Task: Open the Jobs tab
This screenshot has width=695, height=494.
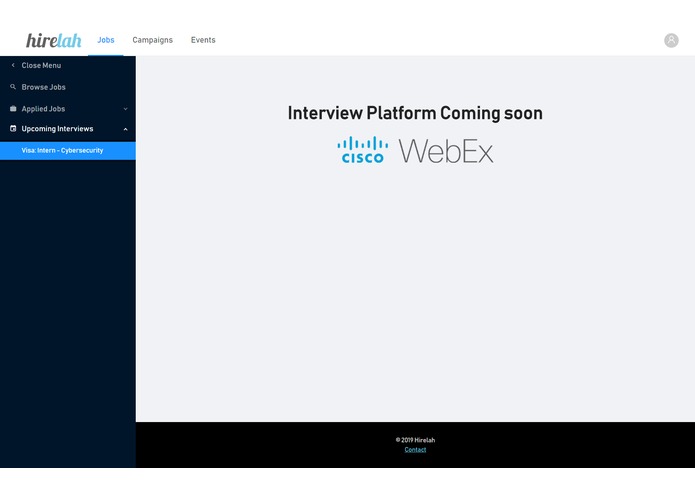Action: click(106, 40)
